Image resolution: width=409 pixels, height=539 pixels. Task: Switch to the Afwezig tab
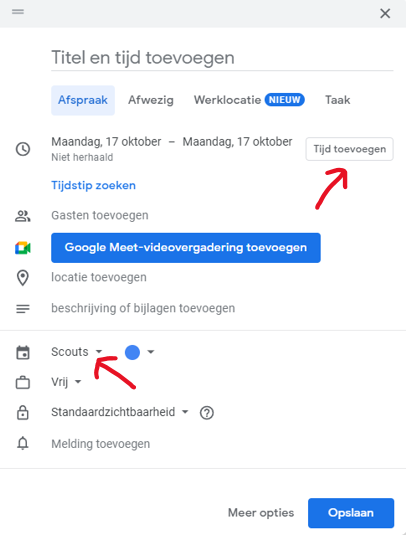tap(151, 100)
